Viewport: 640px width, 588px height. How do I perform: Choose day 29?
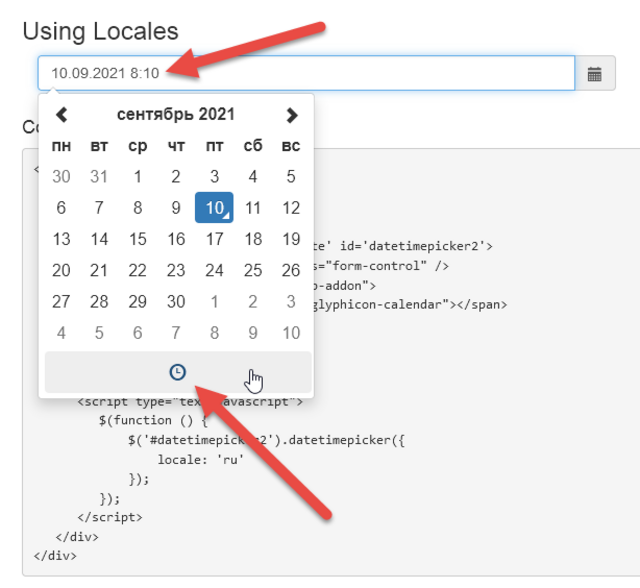coord(138,302)
